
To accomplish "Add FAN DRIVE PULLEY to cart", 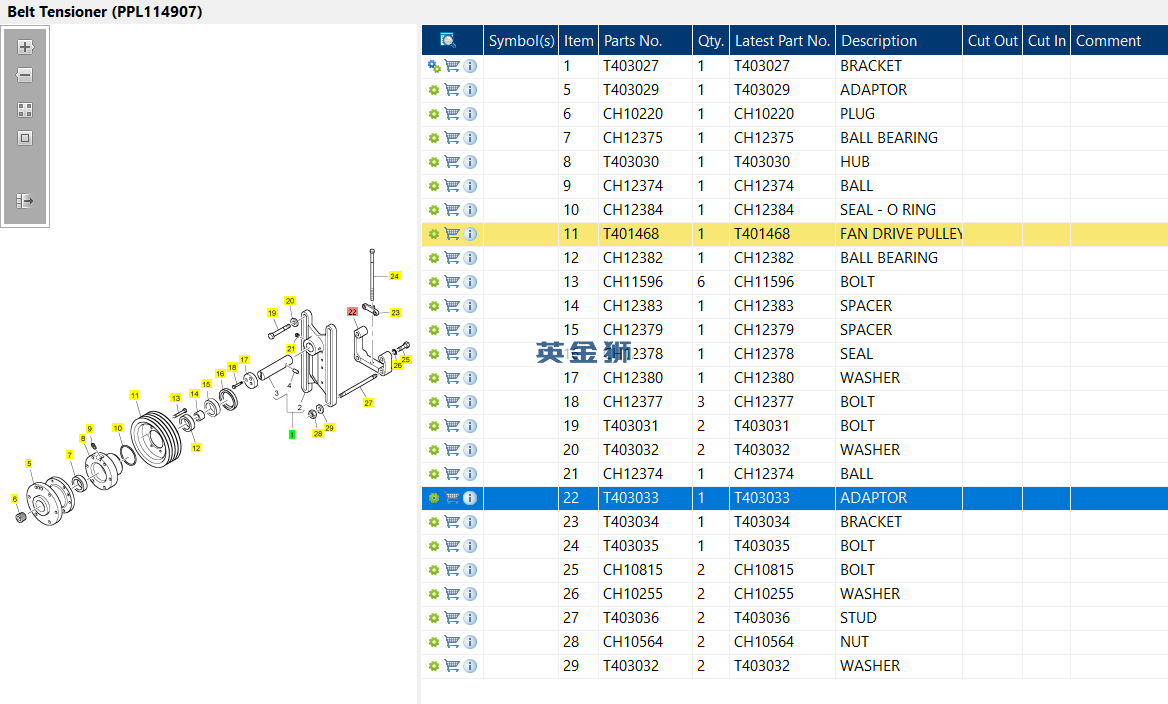I will [452, 234].
